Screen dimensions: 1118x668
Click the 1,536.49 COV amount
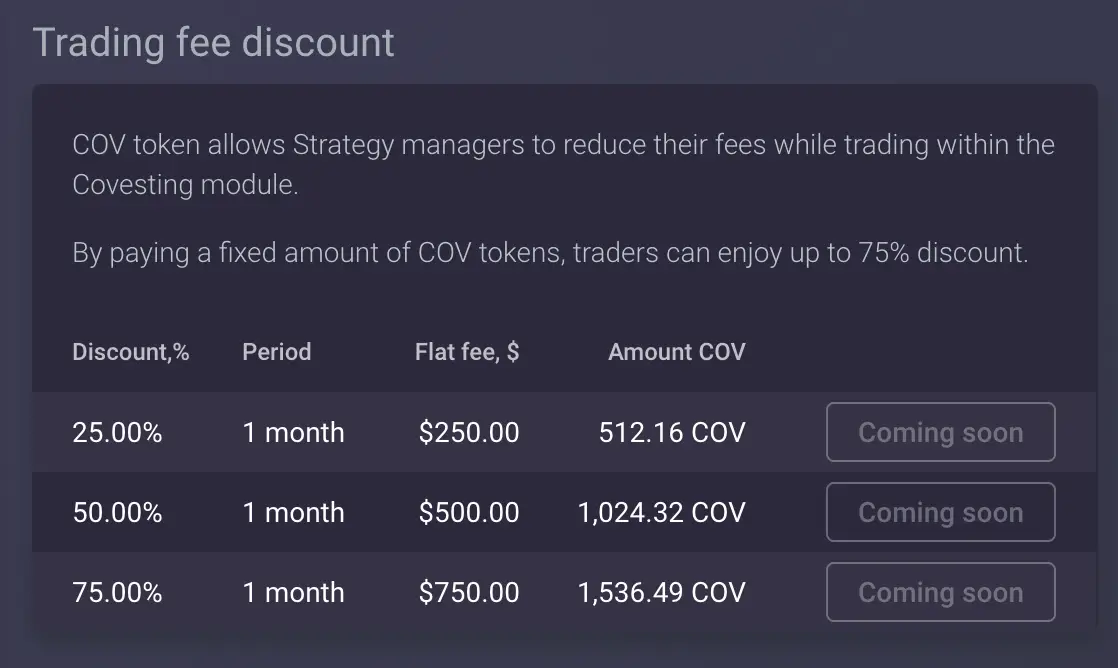[662, 592]
